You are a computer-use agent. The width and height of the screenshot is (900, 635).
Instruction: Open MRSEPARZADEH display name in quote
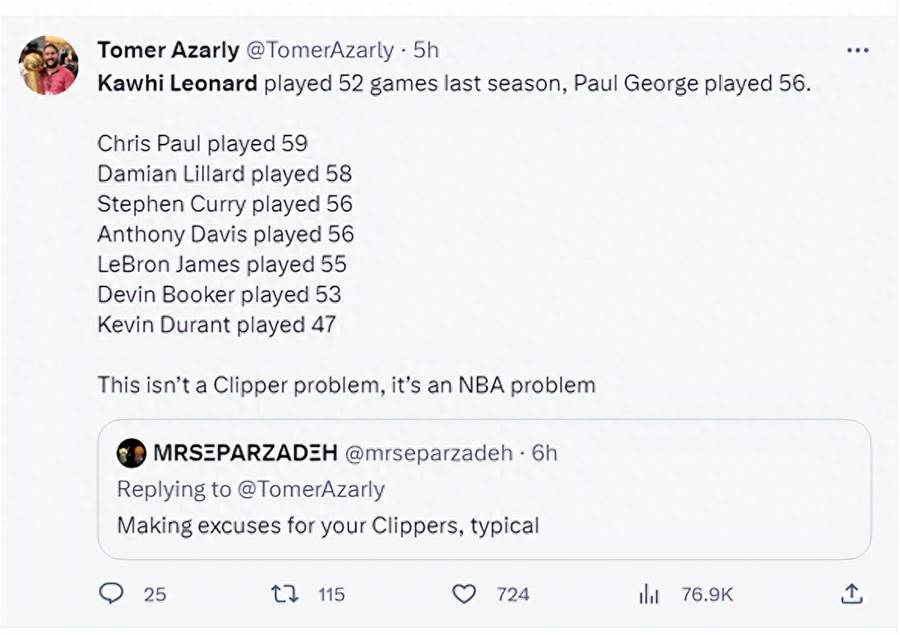pos(245,453)
